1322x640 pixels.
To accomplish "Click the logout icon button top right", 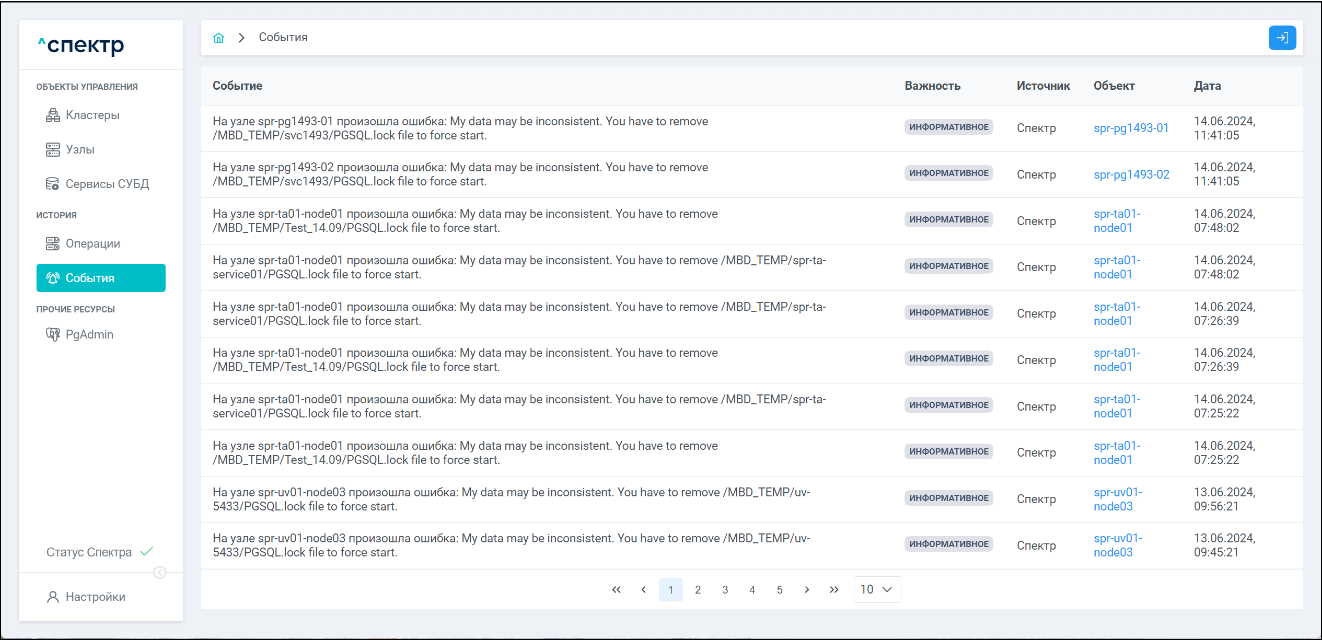I will pyautogui.click(x=1282, y=38).
